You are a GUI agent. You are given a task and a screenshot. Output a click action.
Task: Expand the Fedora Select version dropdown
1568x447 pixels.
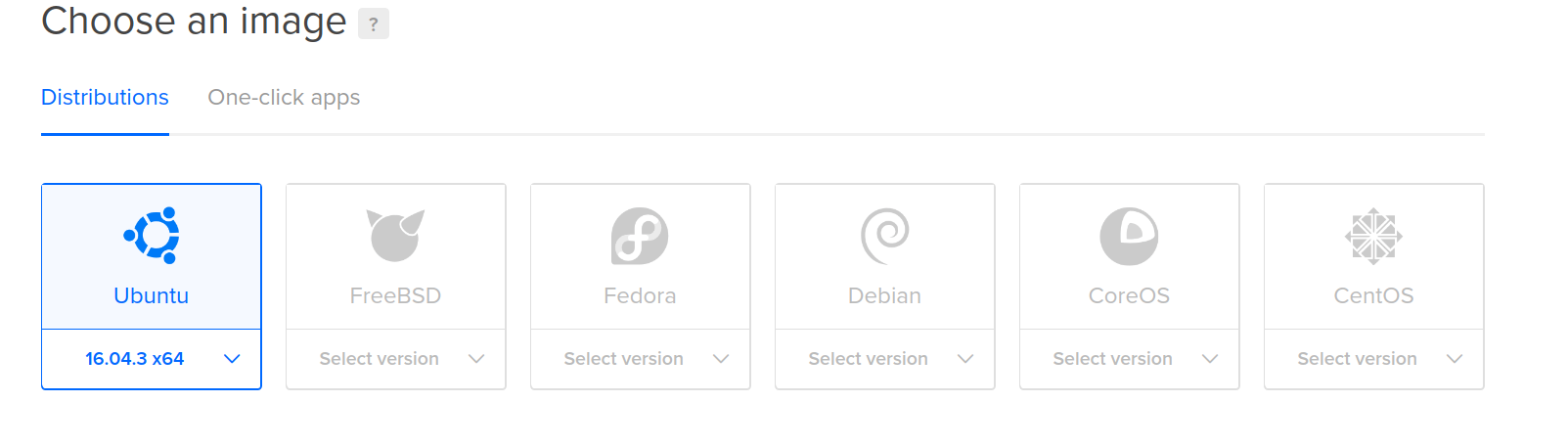coord(641,359)
